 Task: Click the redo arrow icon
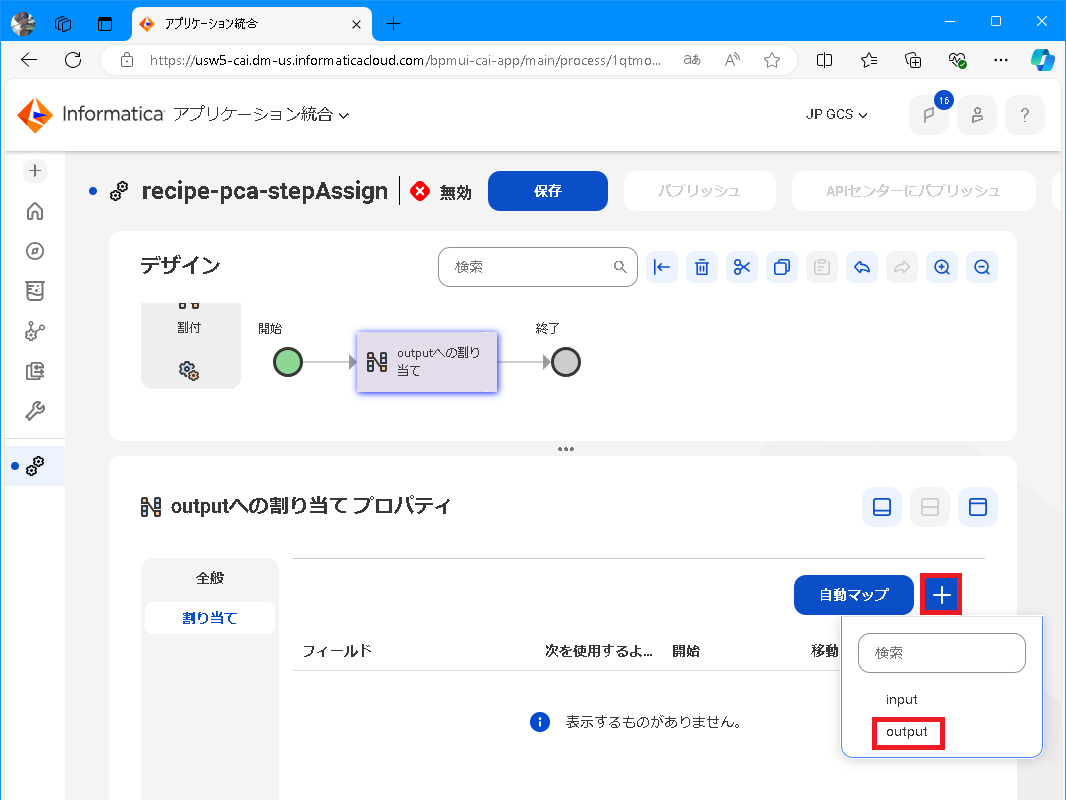(901, 267)
